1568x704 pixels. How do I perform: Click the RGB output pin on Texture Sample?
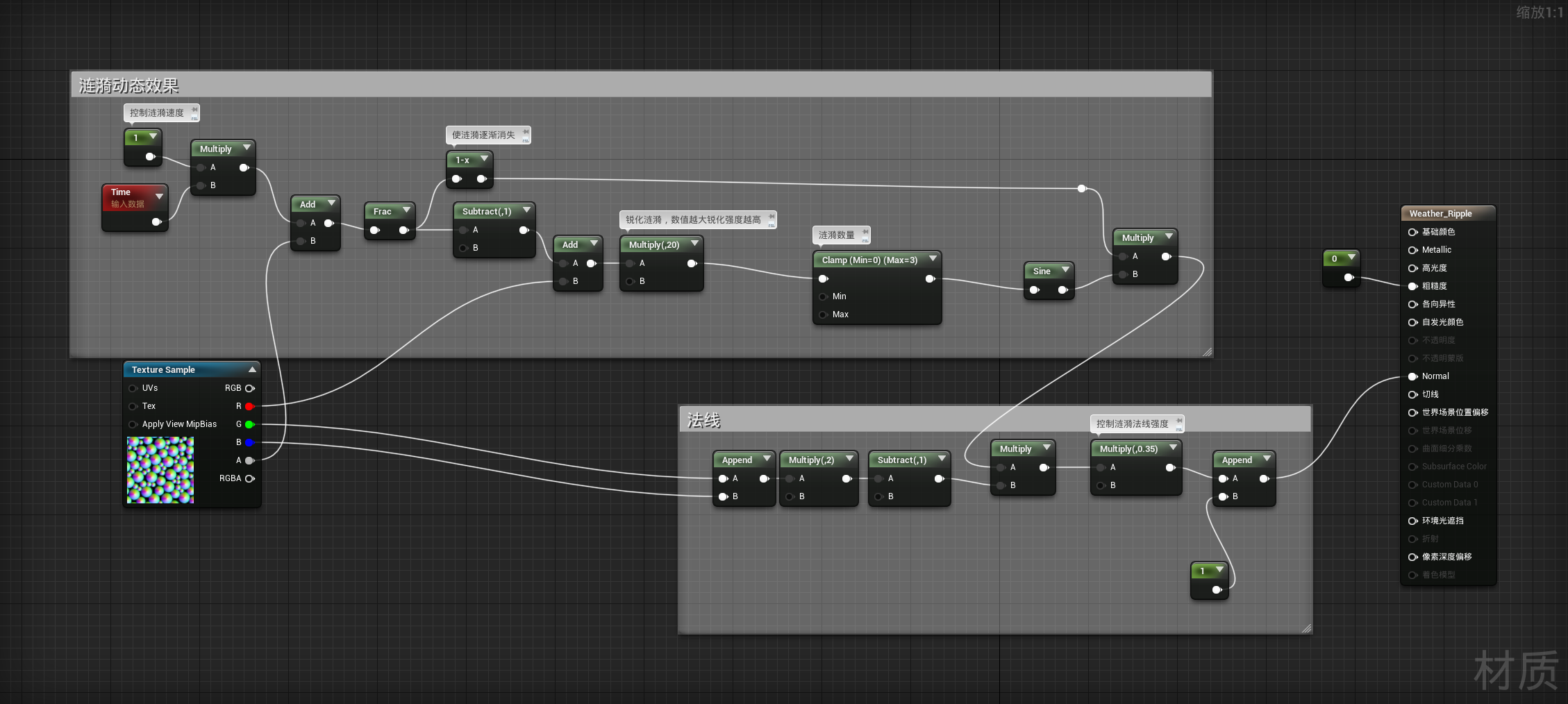coord(250,388)
